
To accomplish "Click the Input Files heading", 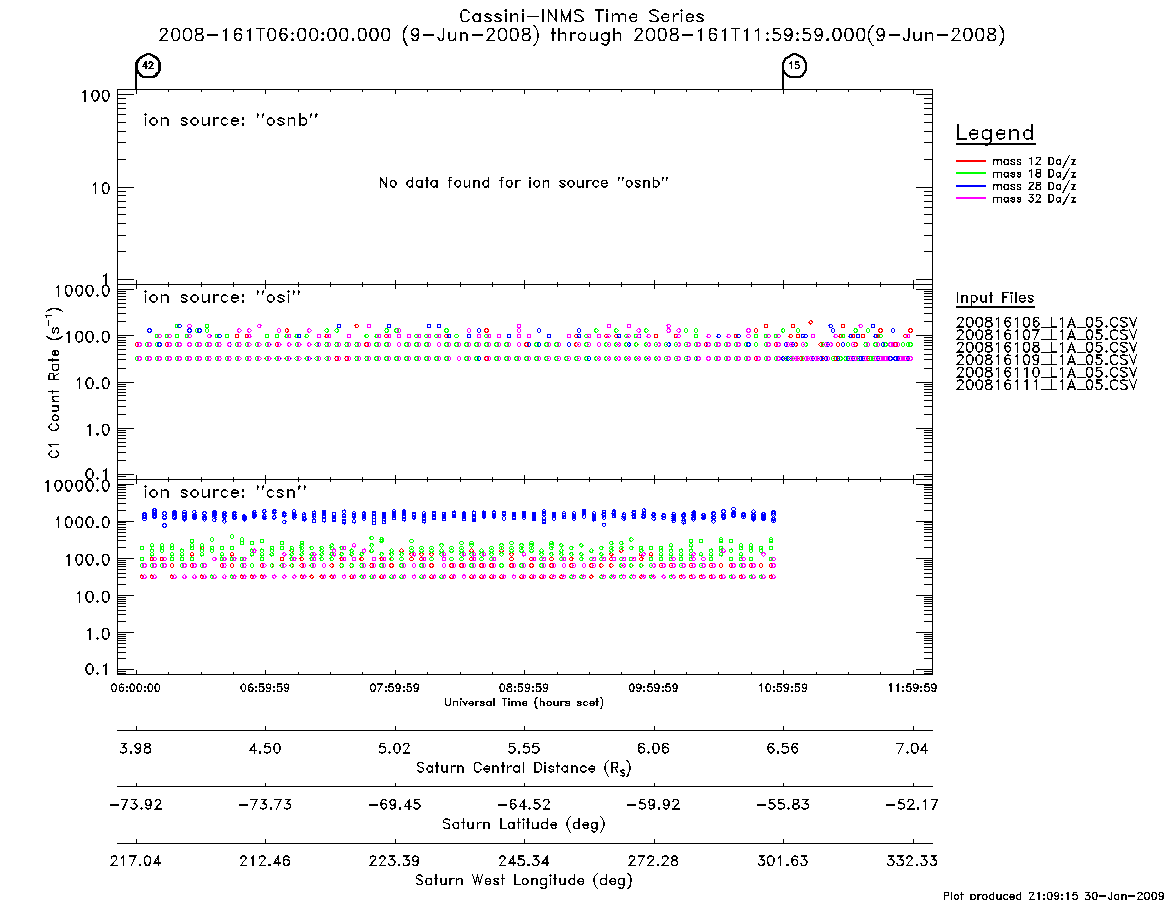I will (995, 298).
